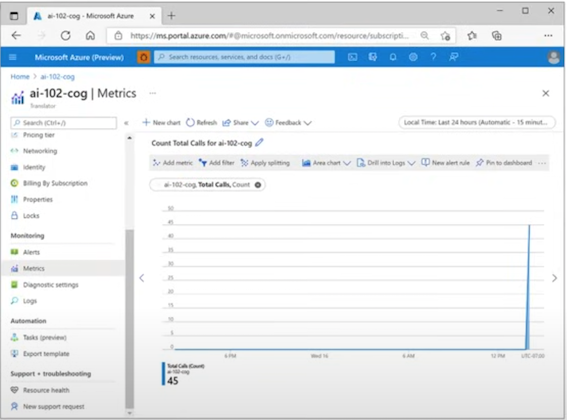The width and height of the screenshot is (567, 420).
Task: Click the Search resources, services, and docs field
Action: (244, 57)
